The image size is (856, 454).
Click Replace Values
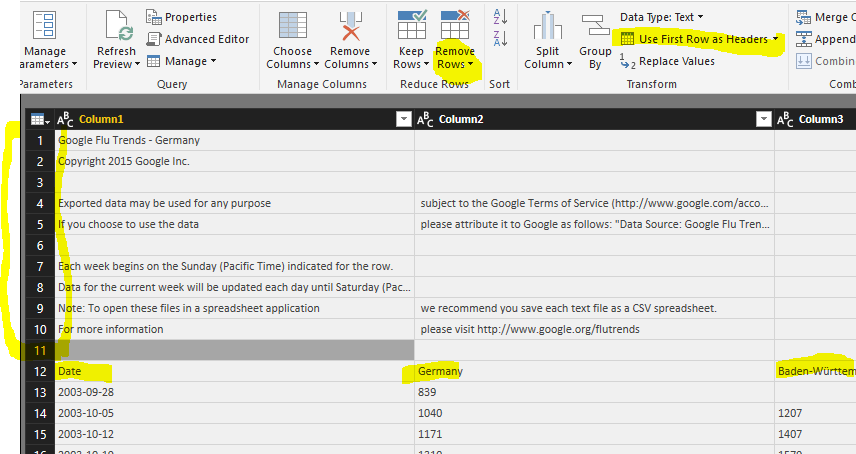coord(667,62)
